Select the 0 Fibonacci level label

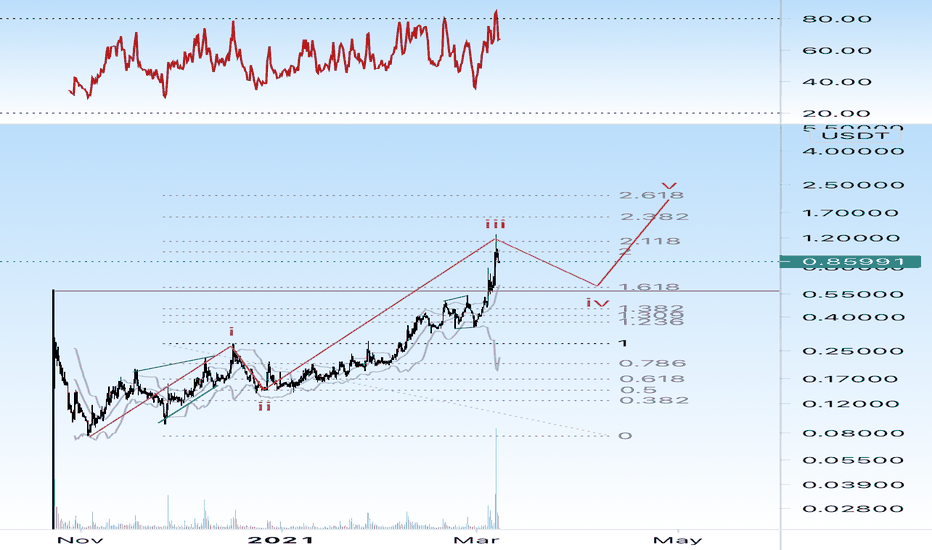click(x=625, y=436)
